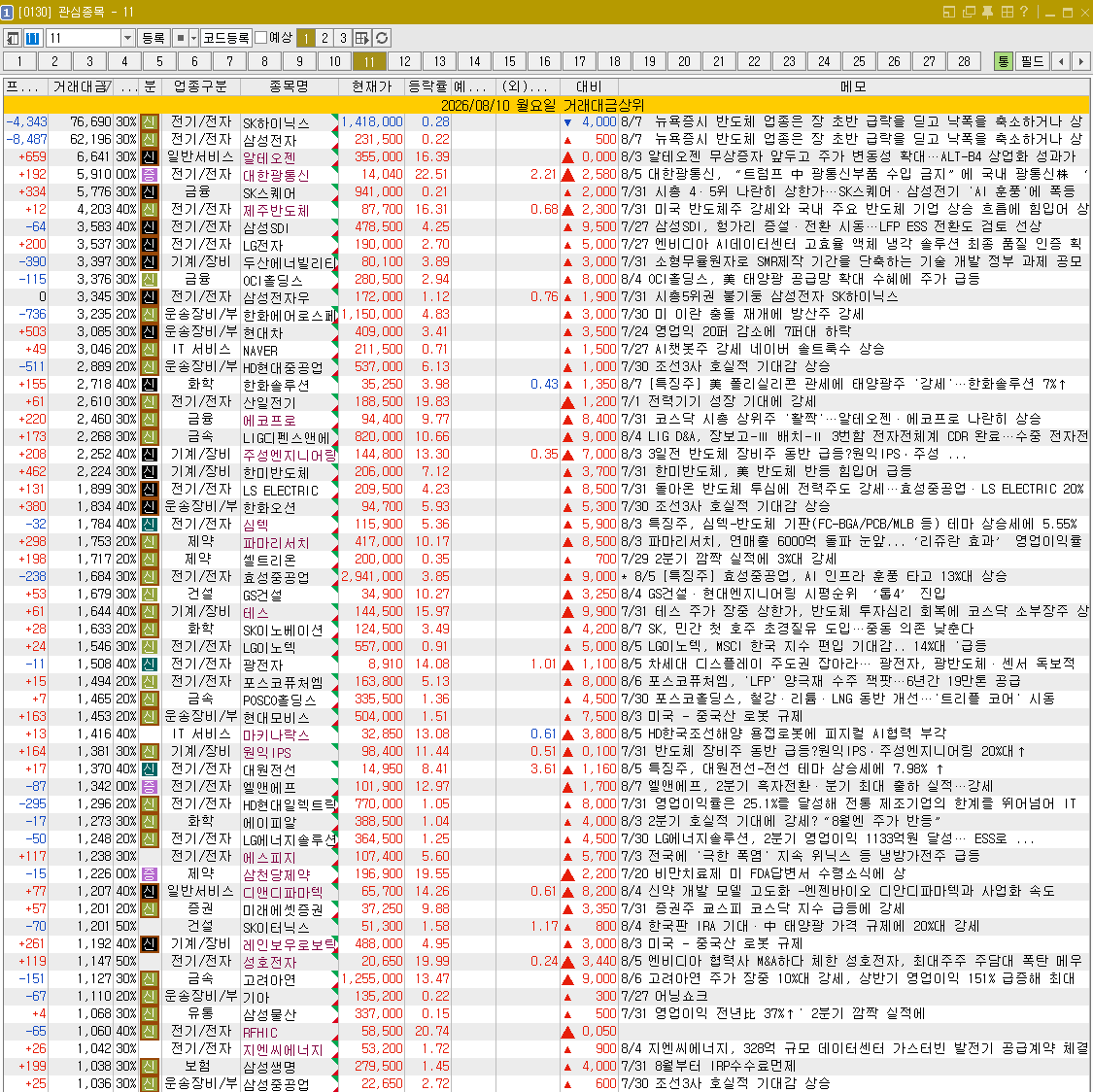The image size is (1093, 1092).
Task: Click the 신 badge in 광전자 row
Action: click(150, 665)
